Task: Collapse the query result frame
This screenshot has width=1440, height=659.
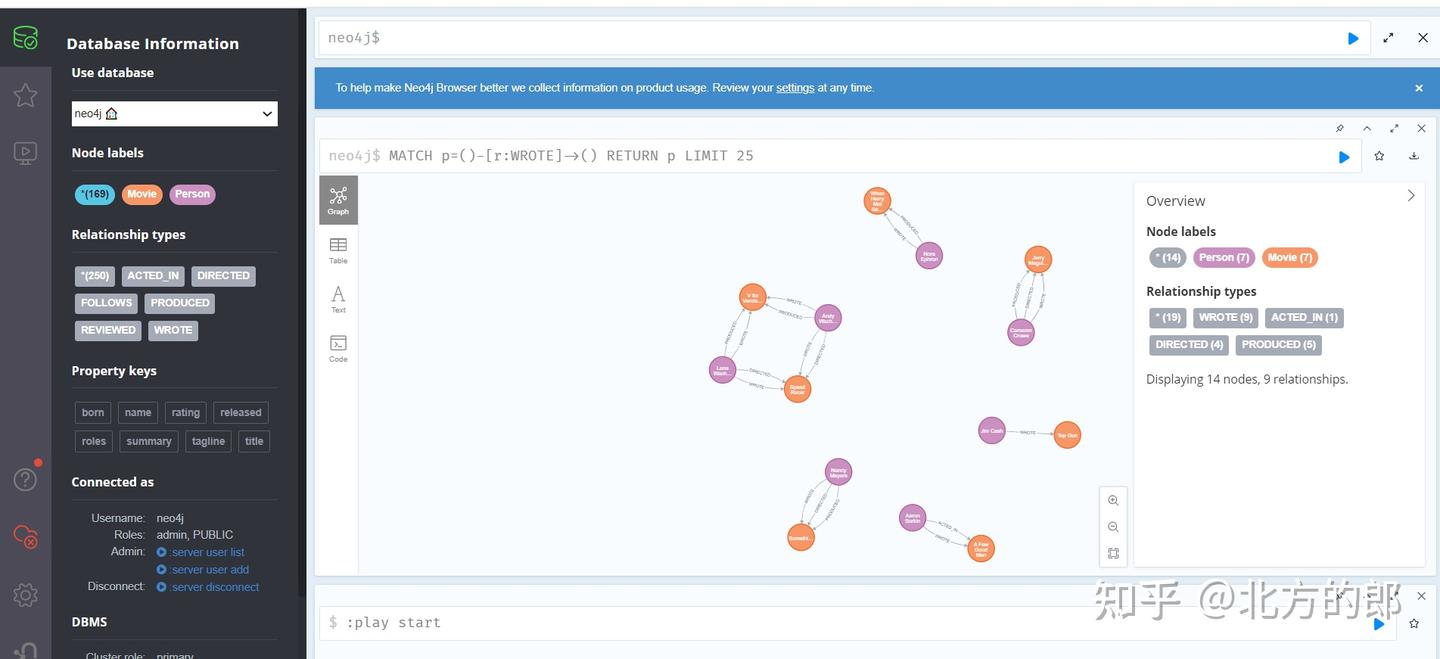Action: click(x=1367, y=128)
